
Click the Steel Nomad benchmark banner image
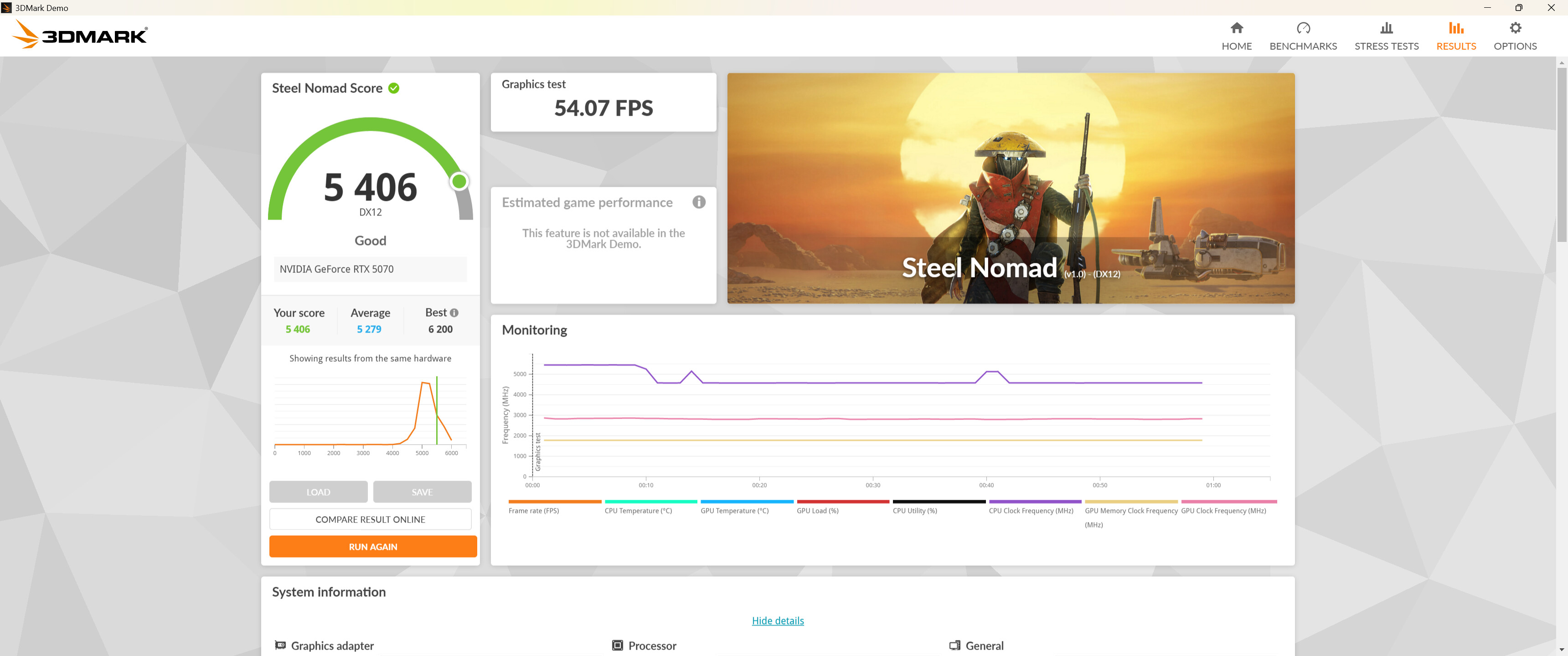(x=1011, y=188)
